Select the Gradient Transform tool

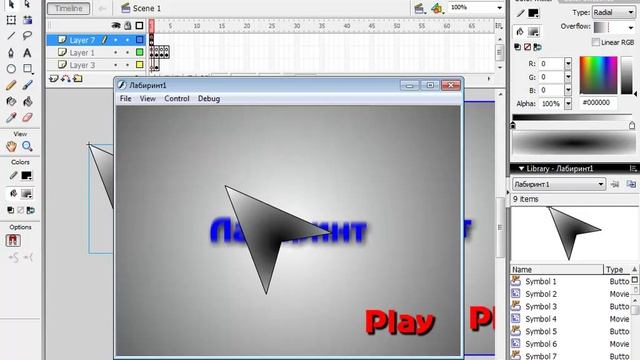pos(27,20)
